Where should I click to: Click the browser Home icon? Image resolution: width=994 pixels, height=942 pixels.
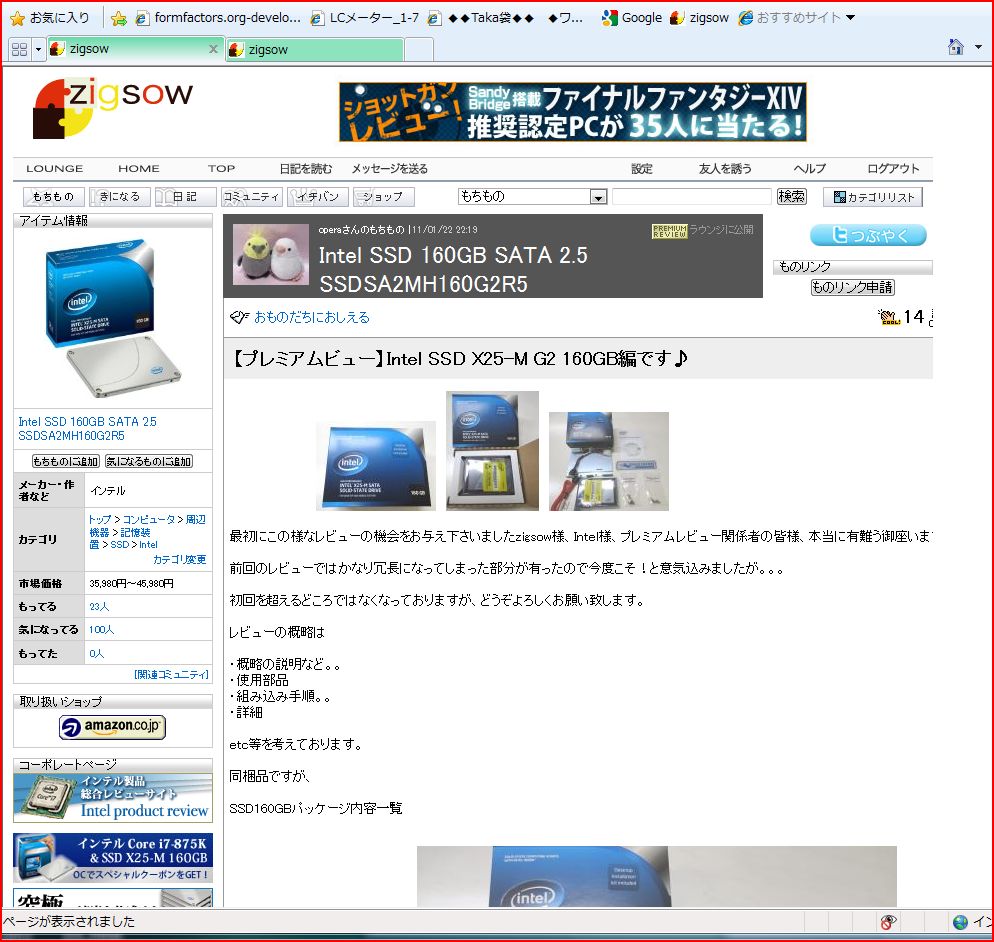coord(955,47)
